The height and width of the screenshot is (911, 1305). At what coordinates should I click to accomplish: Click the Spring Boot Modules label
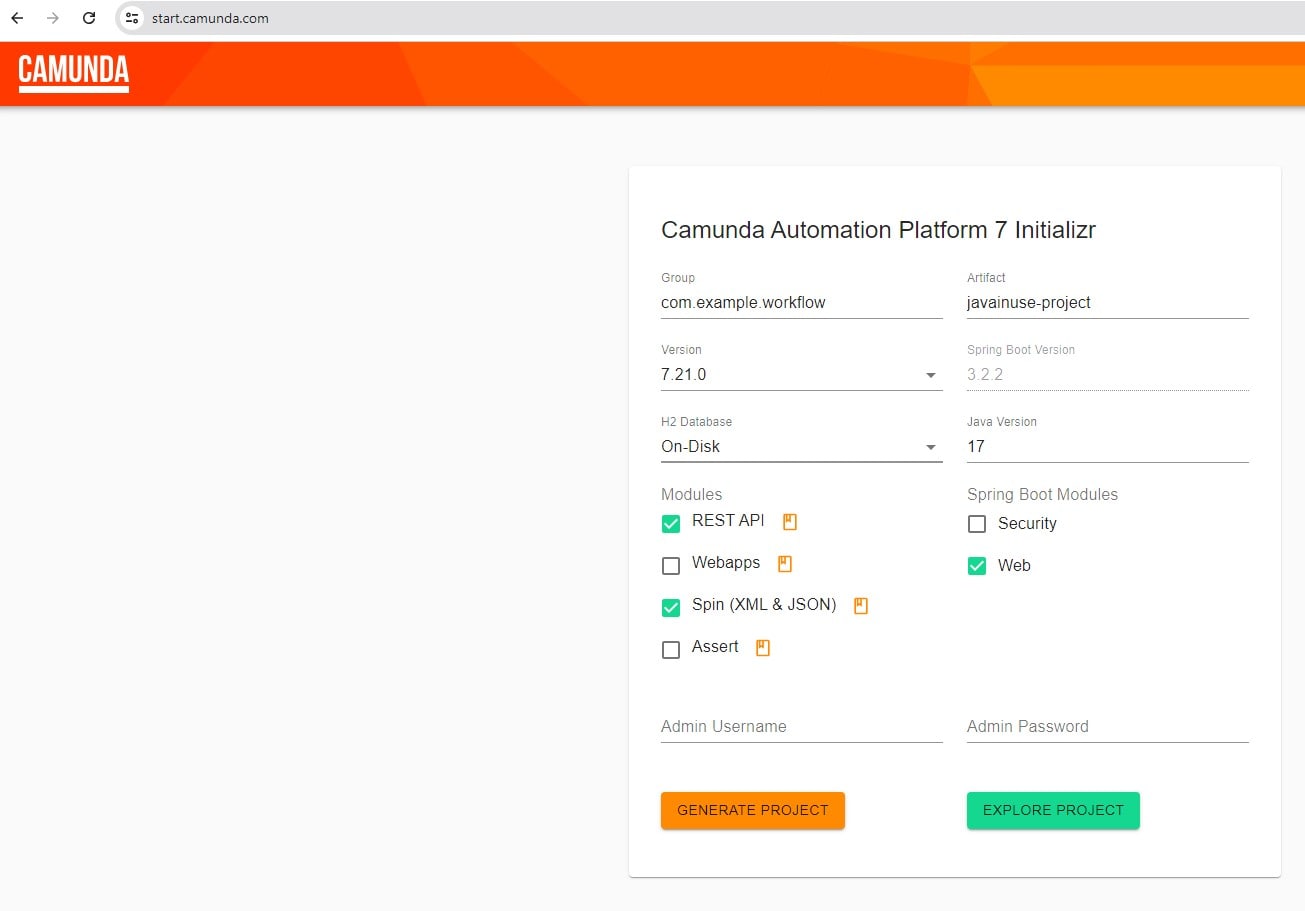1042,494
